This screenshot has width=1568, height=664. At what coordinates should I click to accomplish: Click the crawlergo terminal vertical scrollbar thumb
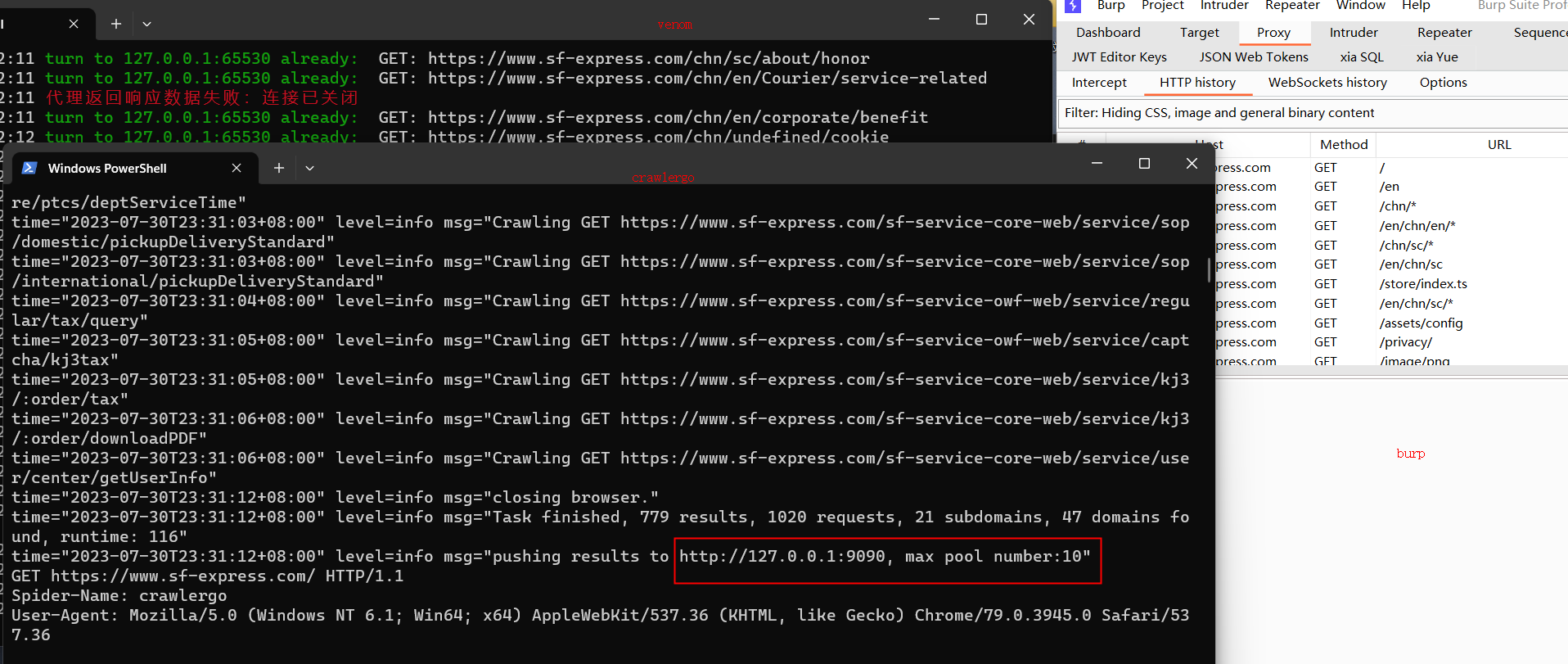click(x=1209, y=270)
